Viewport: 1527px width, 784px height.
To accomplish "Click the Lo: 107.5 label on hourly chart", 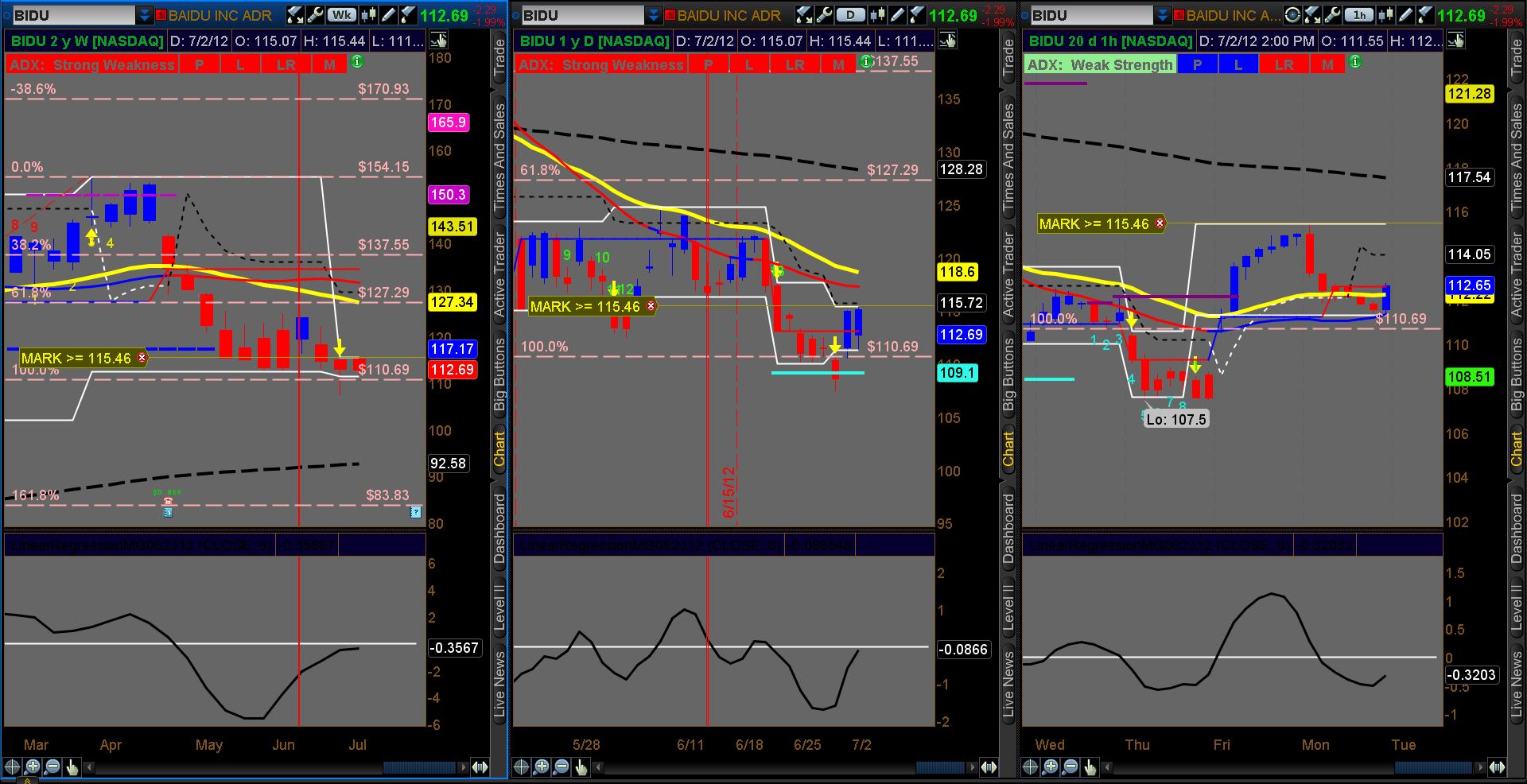I will 1176,419.
